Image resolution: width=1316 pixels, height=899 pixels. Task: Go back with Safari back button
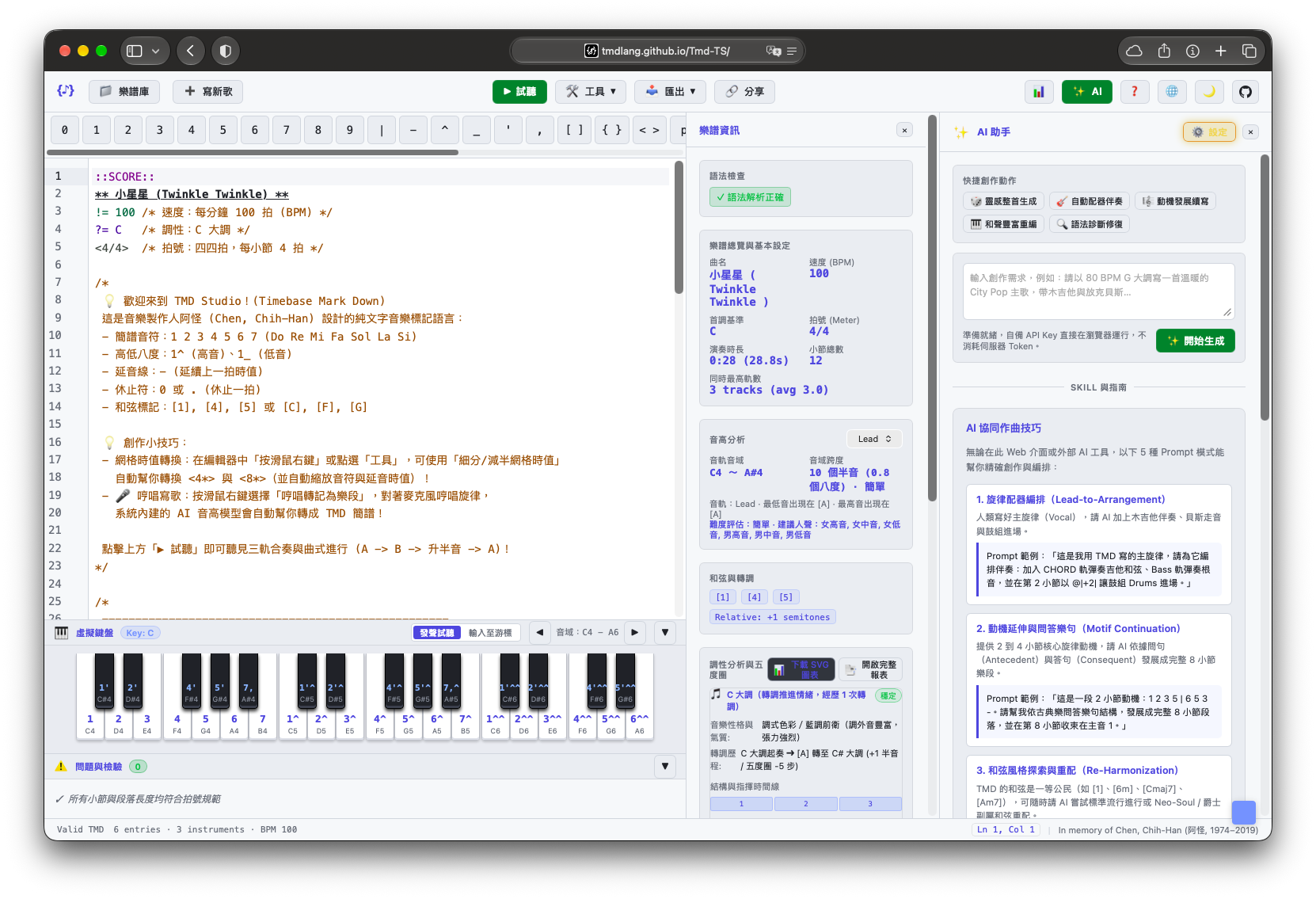(190, 51)
